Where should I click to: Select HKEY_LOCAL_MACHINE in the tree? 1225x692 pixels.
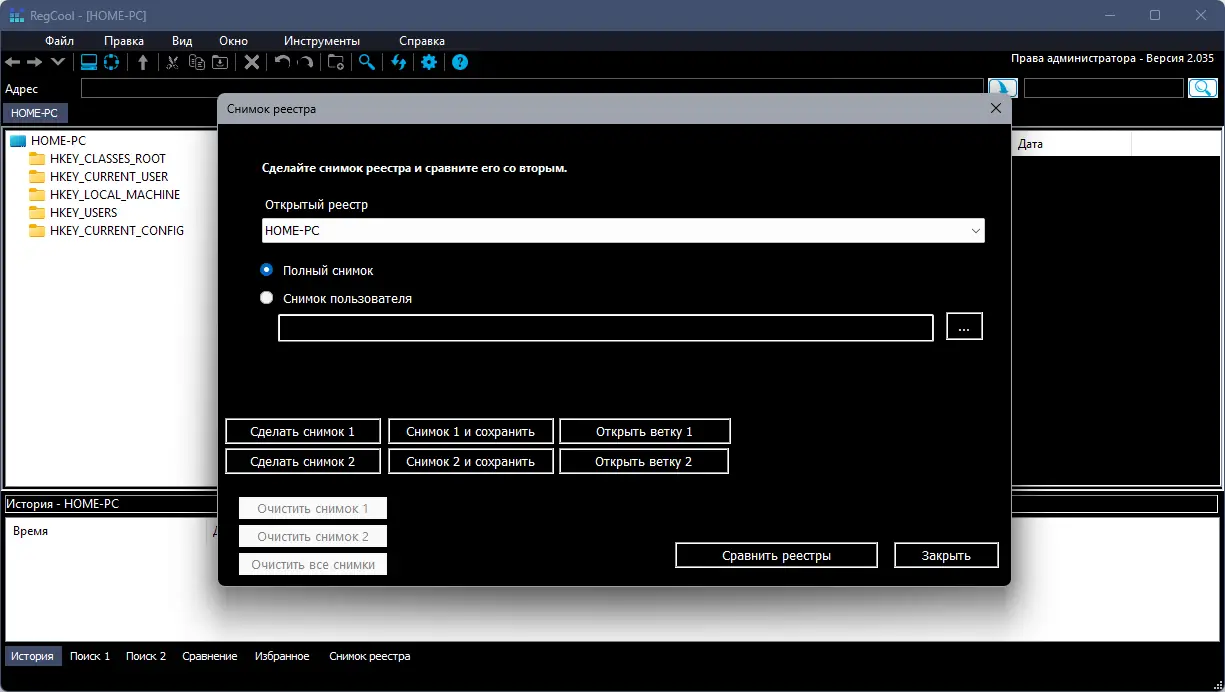pos(115,195)
